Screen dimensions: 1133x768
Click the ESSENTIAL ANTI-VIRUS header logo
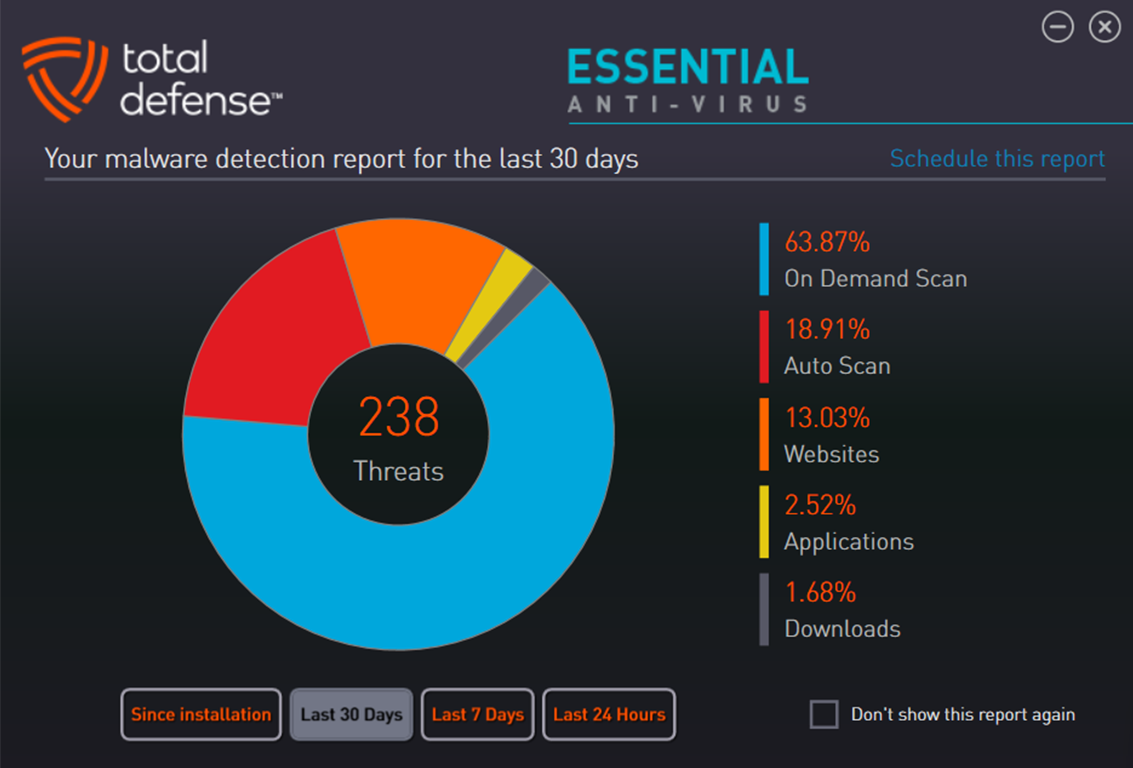point(687,80)
